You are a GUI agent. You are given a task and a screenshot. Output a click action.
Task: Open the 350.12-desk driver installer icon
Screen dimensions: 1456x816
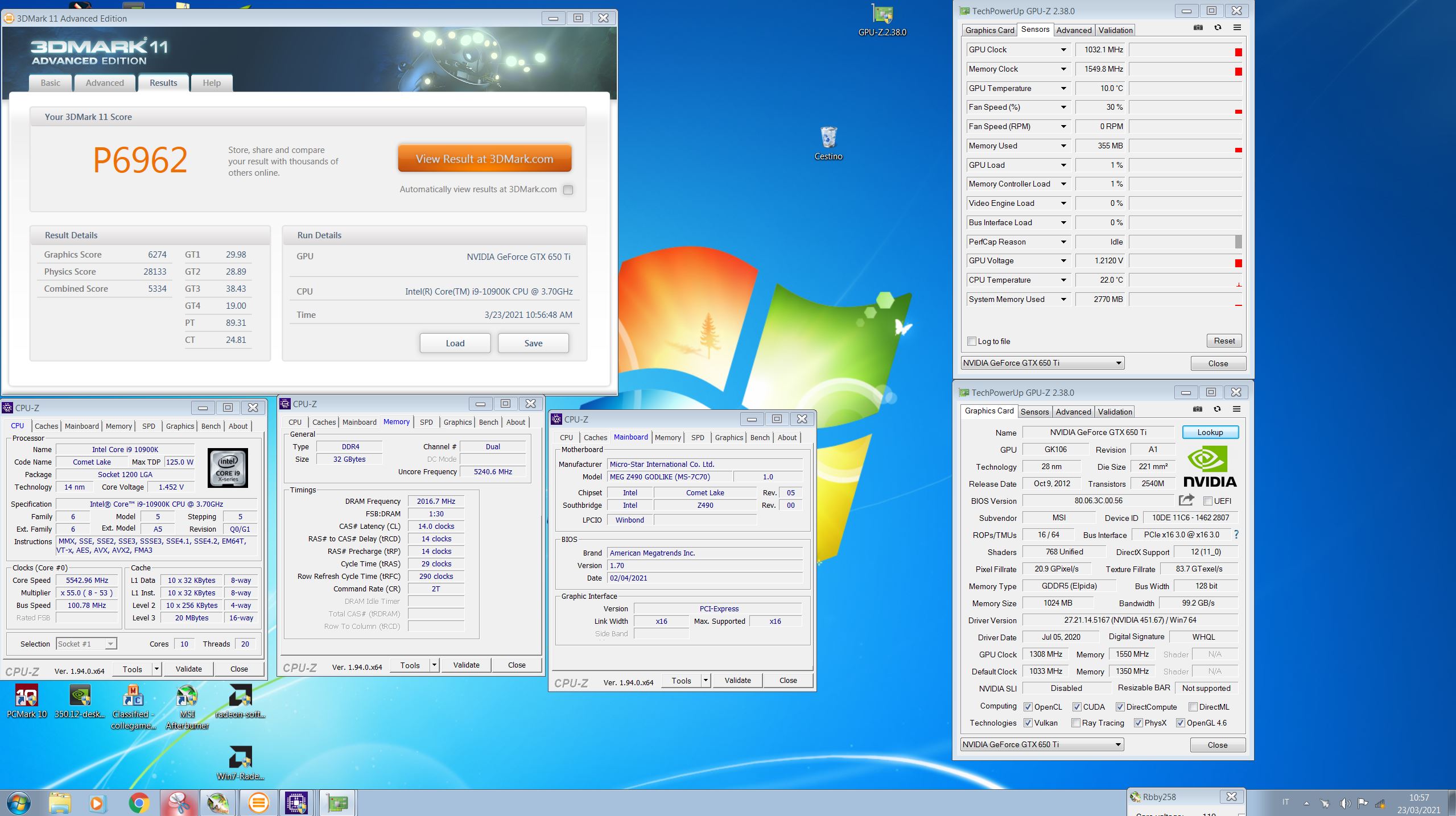pyautogui.click(x=80, y=702)
